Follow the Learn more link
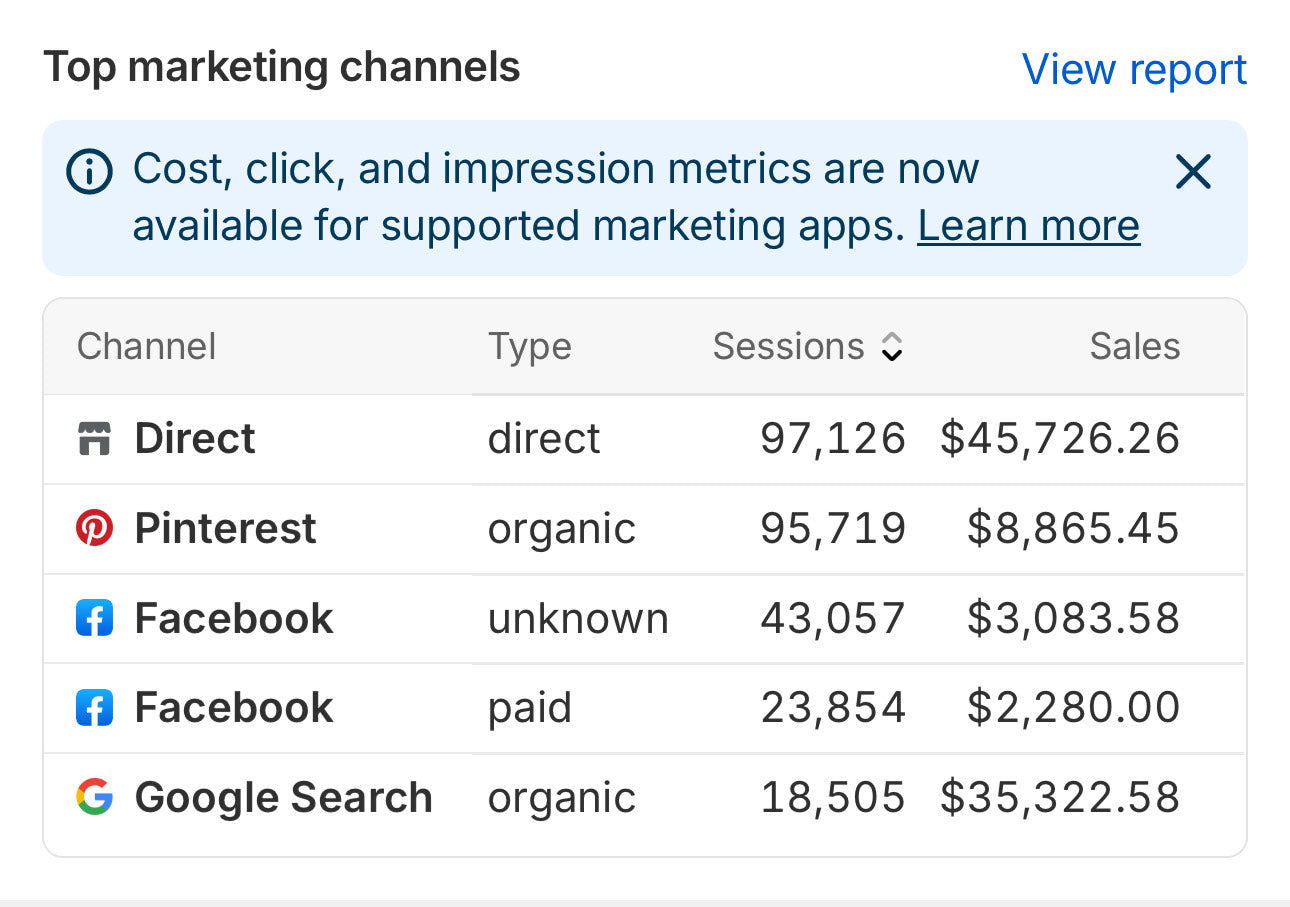Image resolution: width=1290 pixels, height=907 pixels. [1028, 226]
